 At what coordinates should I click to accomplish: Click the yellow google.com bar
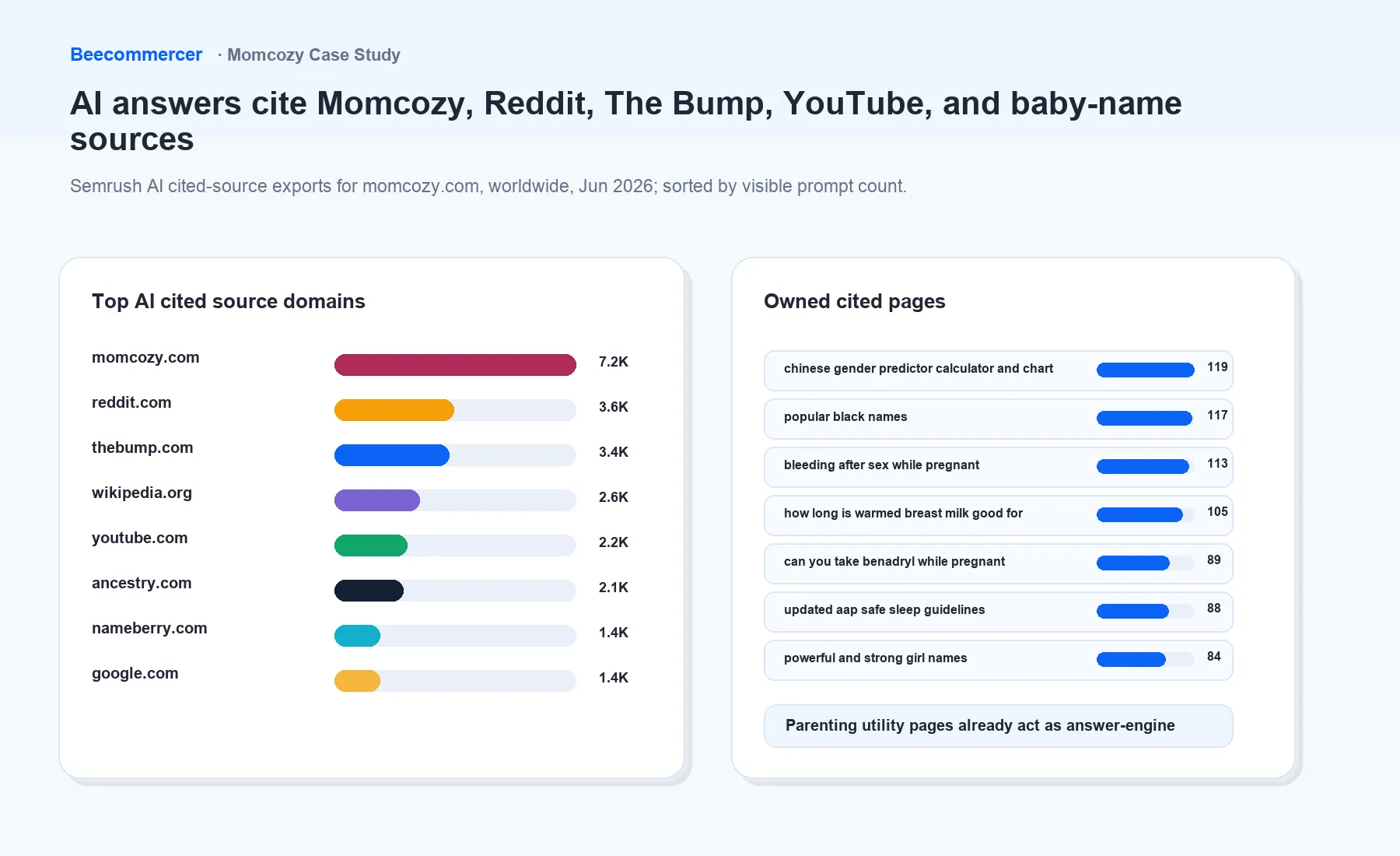pos(357,681)
